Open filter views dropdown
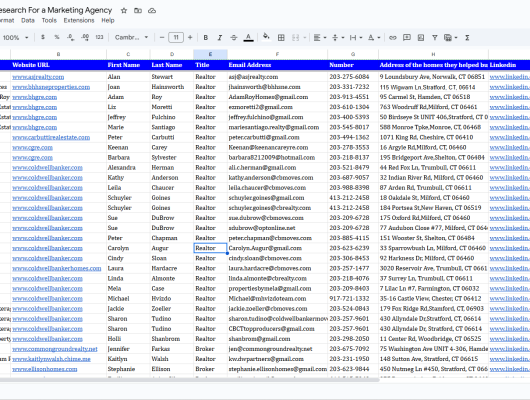Viewport: 530px width, 400px height. tap(451, 38)
